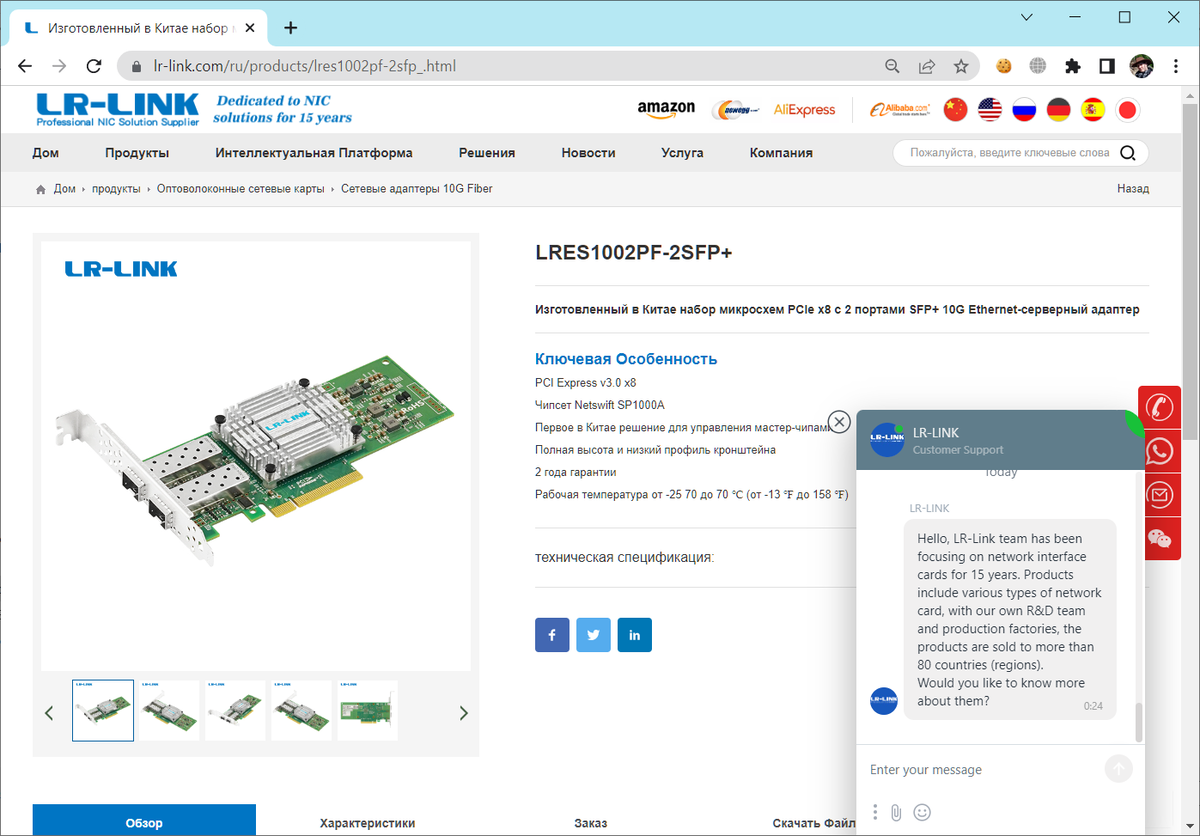Show previous product thumbnail arrow
The height and width of the screenshot is (836, 1200).
pyautogui.click(x=49, y=713)
